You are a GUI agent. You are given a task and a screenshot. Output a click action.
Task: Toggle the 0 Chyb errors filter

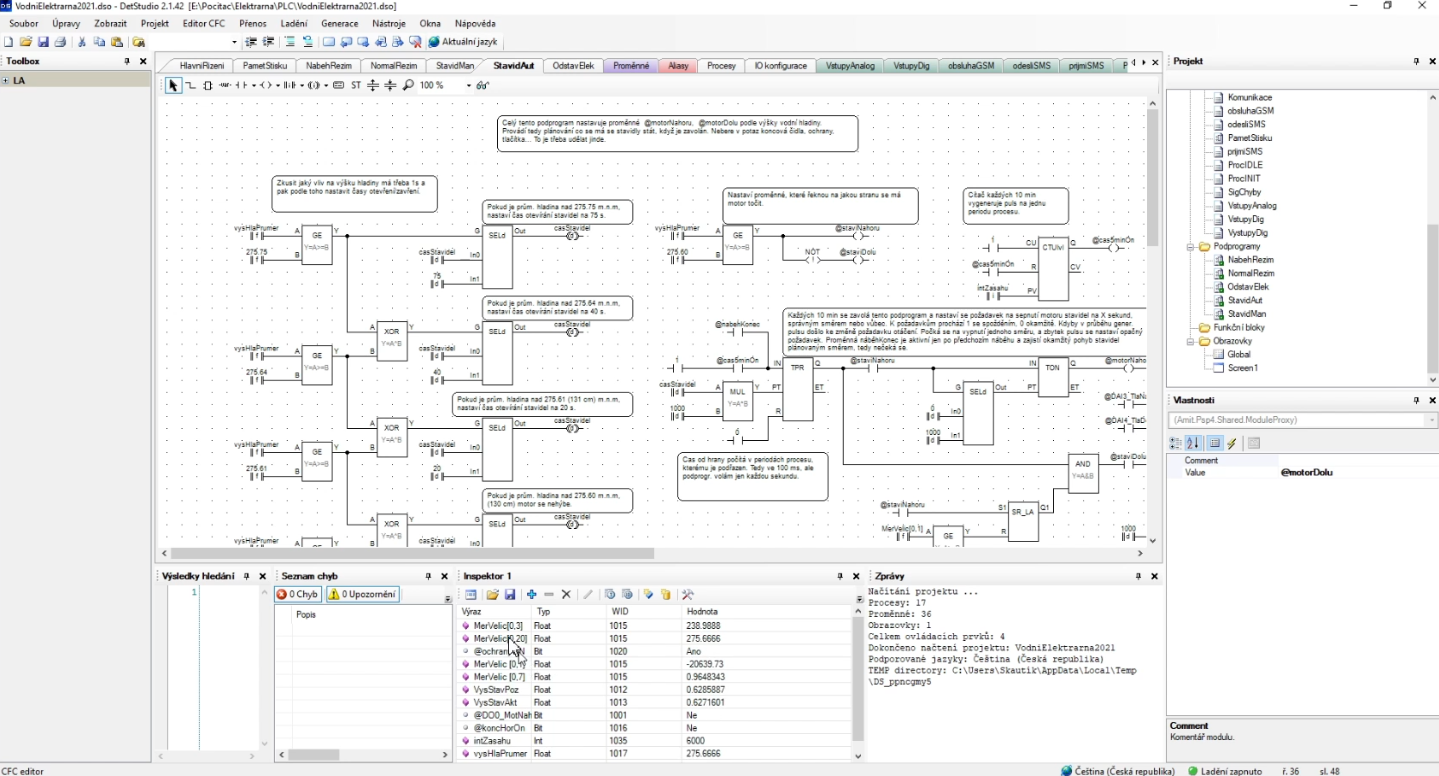click(297, 594)
